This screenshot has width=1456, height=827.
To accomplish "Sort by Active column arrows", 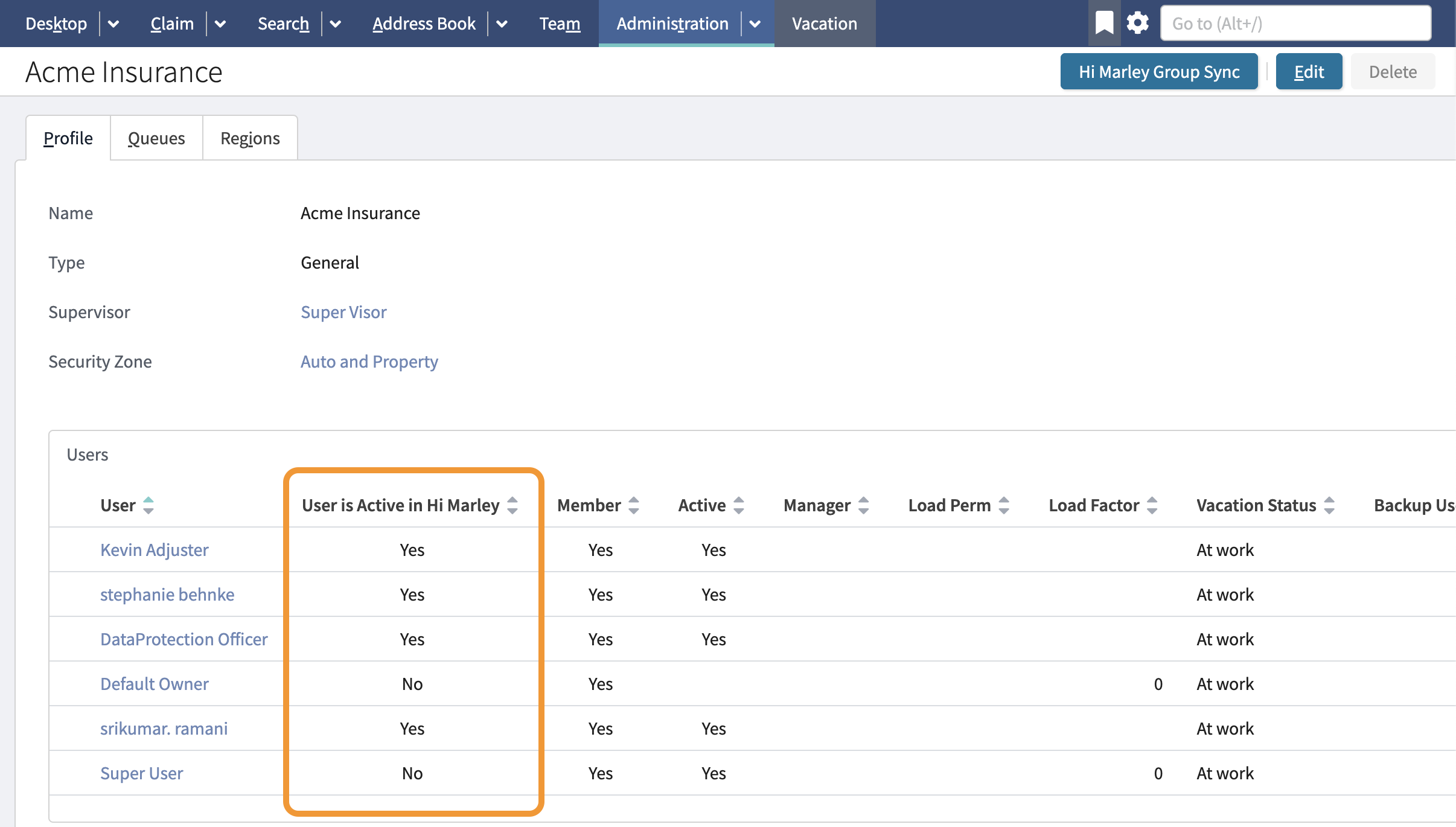I will pos(739,505).
